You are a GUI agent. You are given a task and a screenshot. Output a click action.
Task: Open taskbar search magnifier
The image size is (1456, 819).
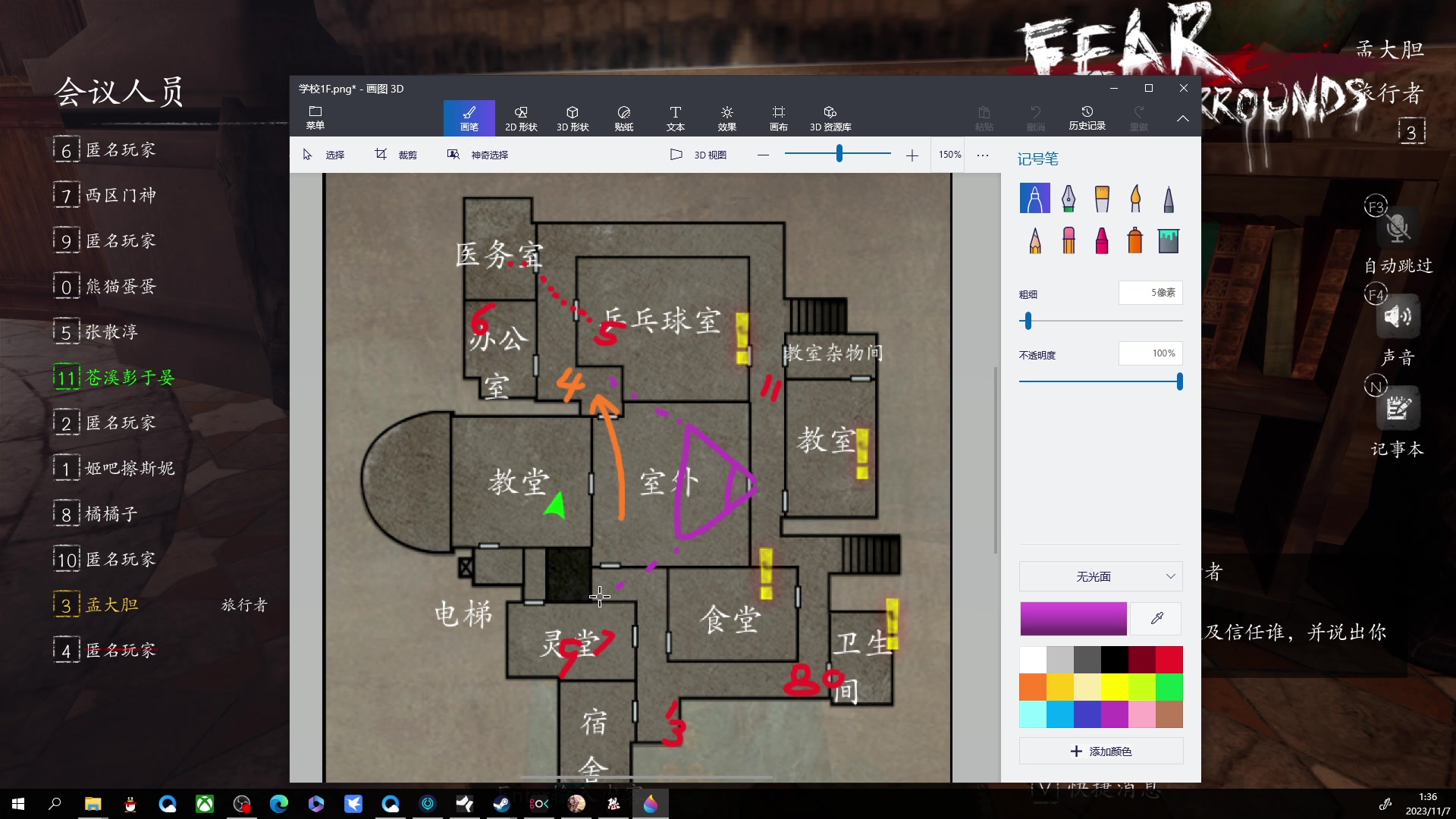click(55, 804)
